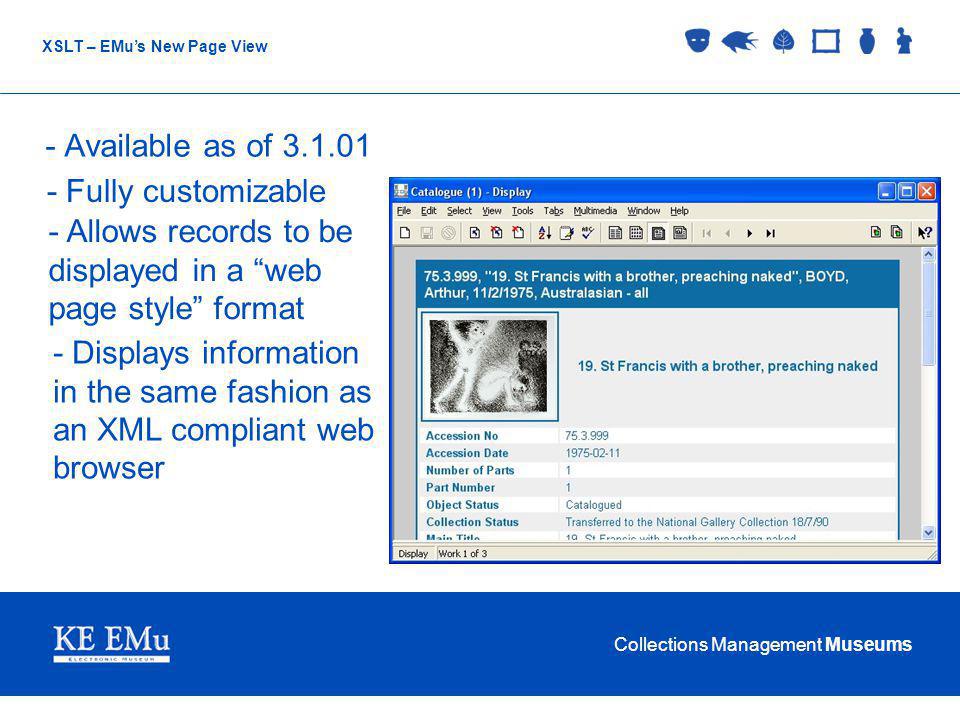This screenshot has height=720, width=960.
Task: Click the New record toolbar icon
Action: (405, 233)
